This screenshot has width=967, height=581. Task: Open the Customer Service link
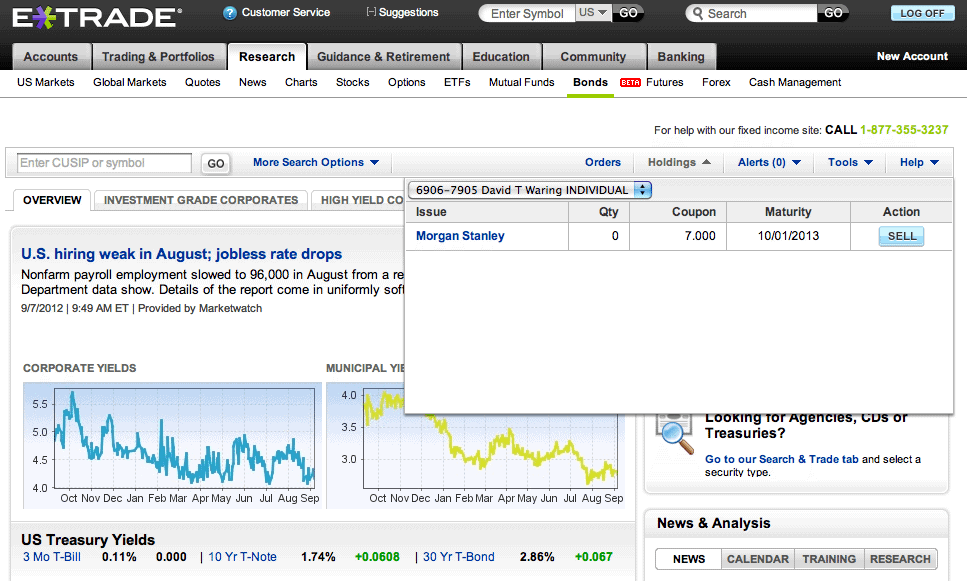pos(286,12)
